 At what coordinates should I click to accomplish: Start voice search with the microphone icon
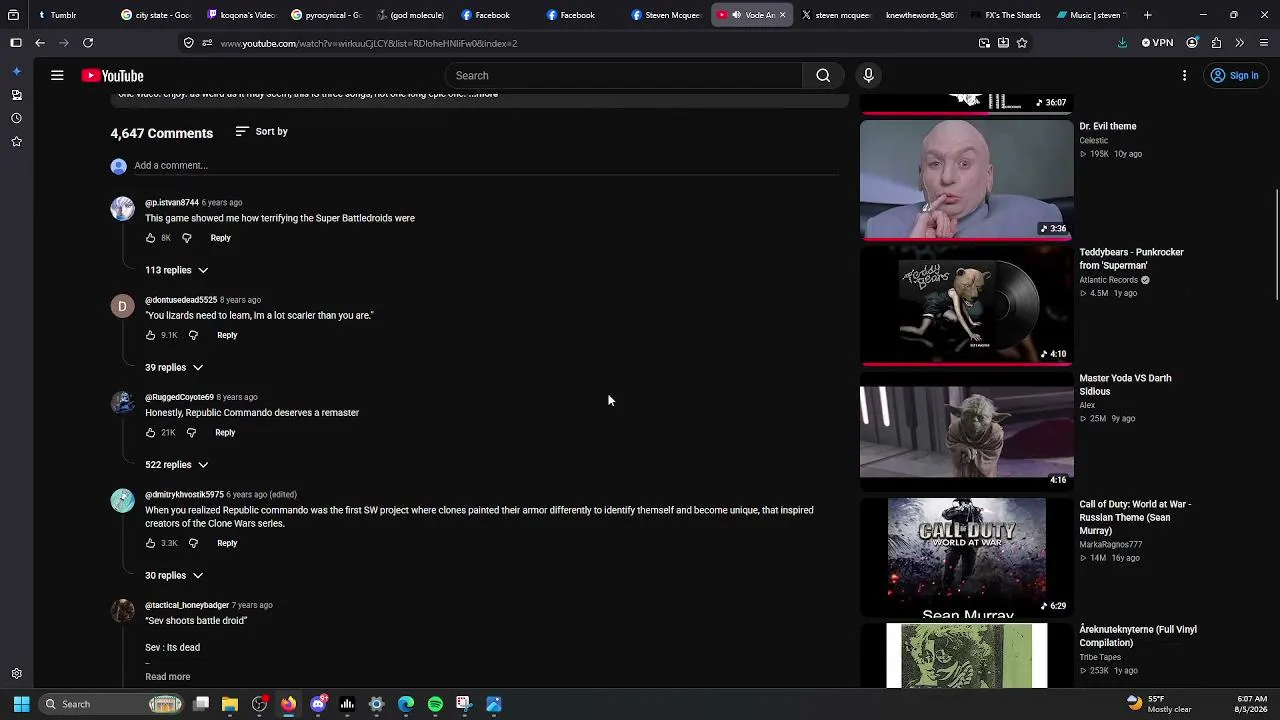(x=868, y=76)
